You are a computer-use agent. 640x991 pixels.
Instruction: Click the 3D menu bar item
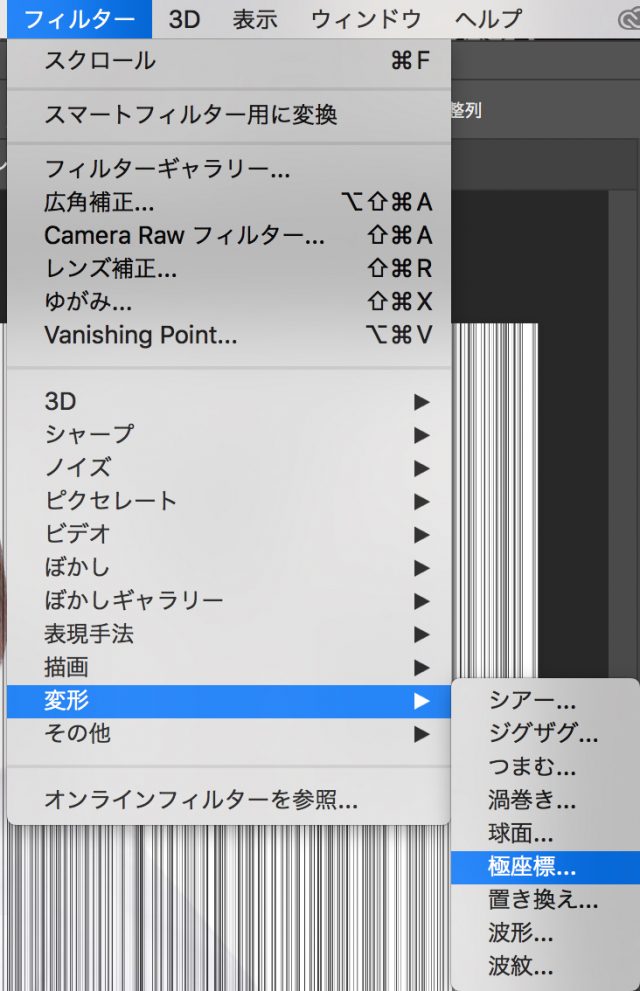tap(184, 19)
